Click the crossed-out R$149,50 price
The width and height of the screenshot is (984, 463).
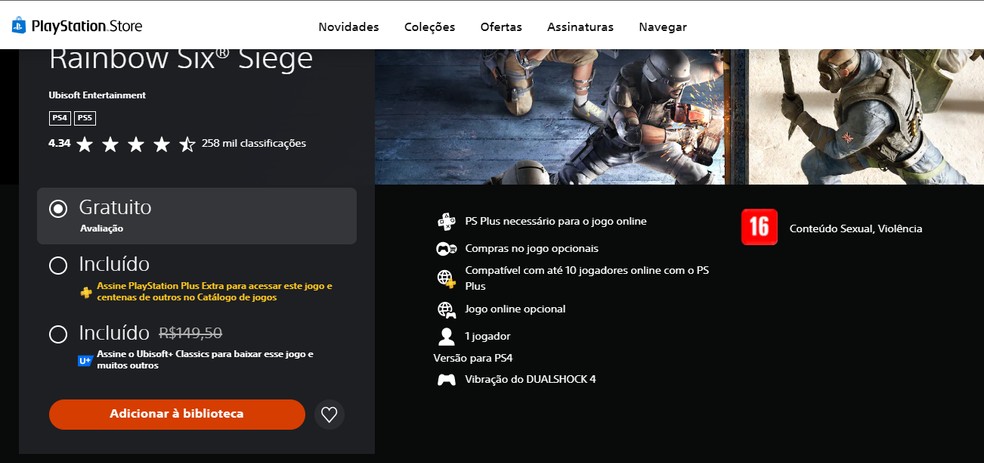point(190,333)
